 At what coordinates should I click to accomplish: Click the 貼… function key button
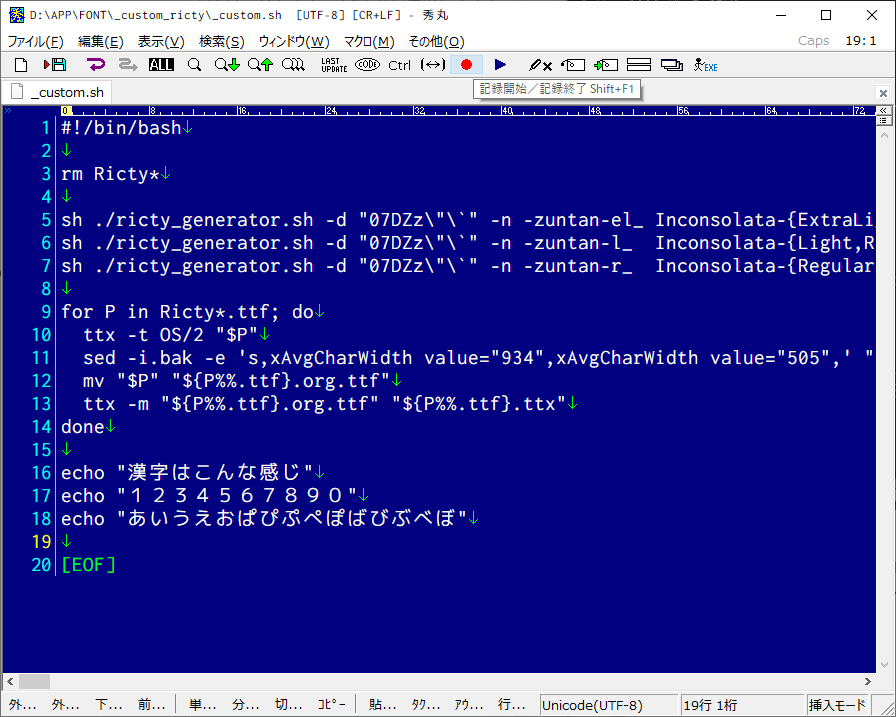382,704
